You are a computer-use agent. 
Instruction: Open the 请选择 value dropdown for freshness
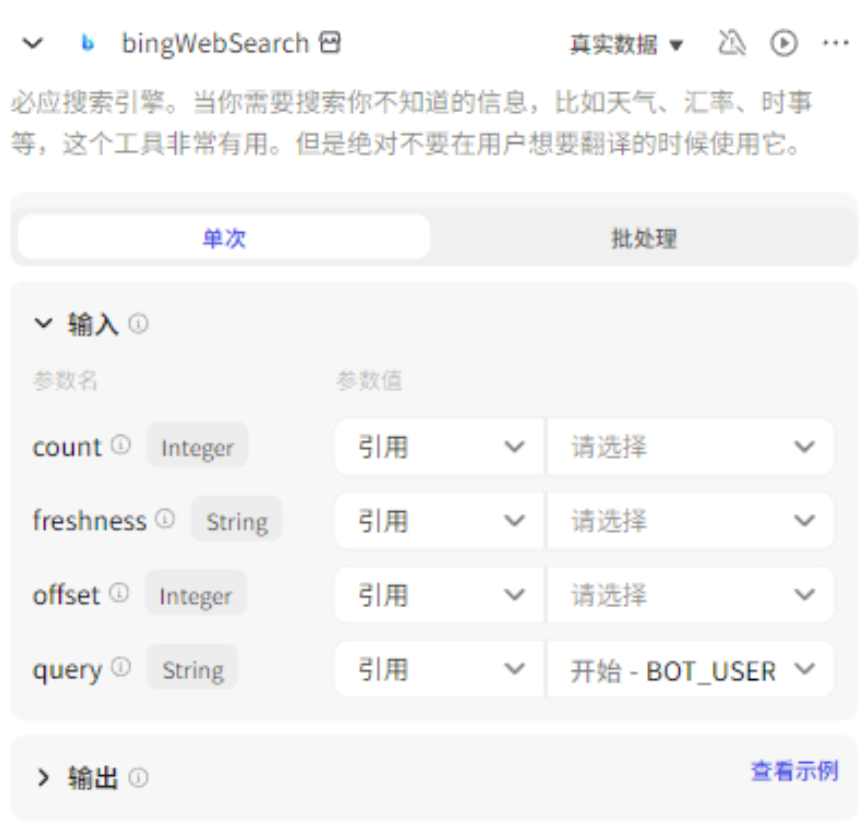pyautogui.click(x=691, y=520)
